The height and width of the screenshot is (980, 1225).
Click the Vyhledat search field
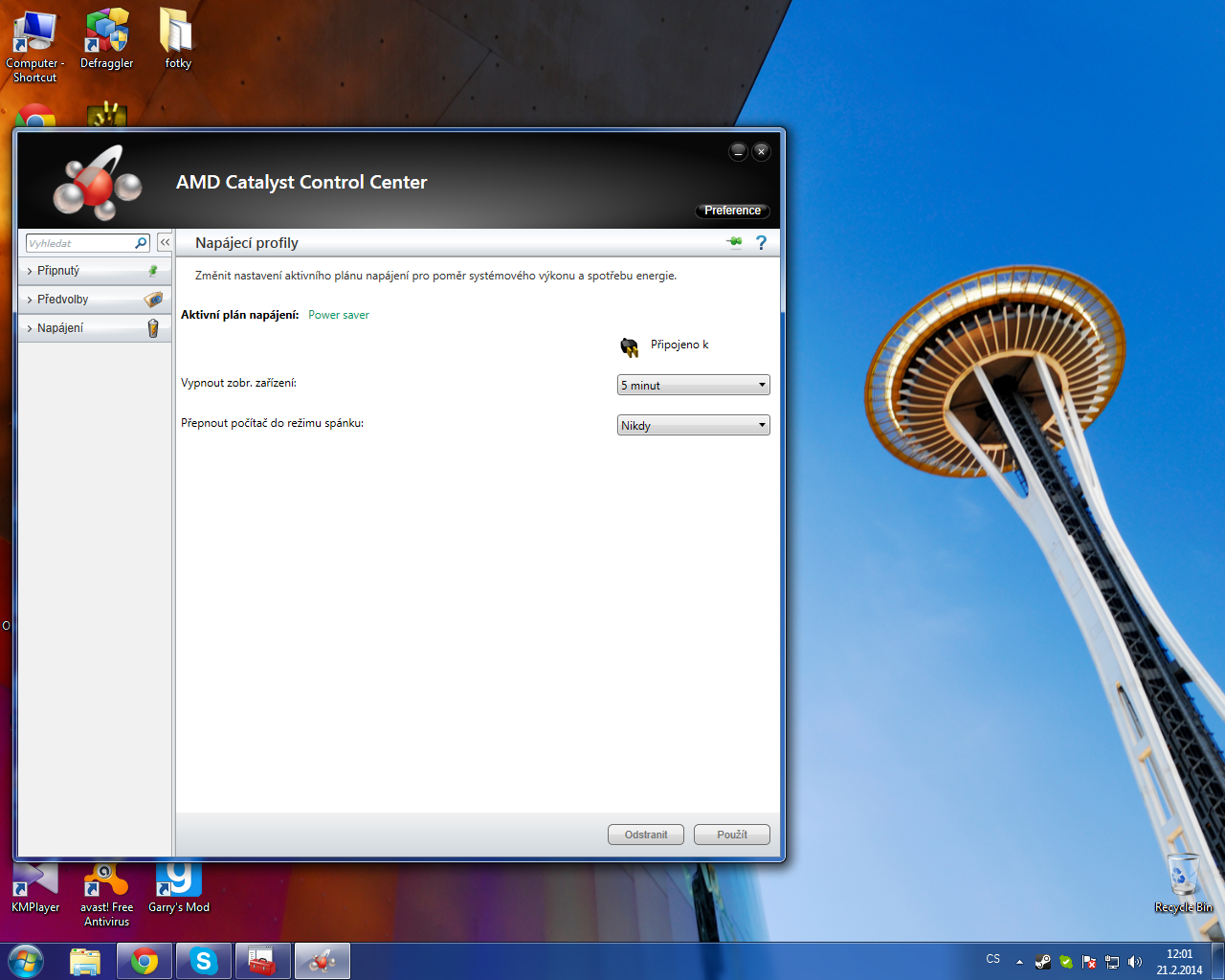point(78,243)
